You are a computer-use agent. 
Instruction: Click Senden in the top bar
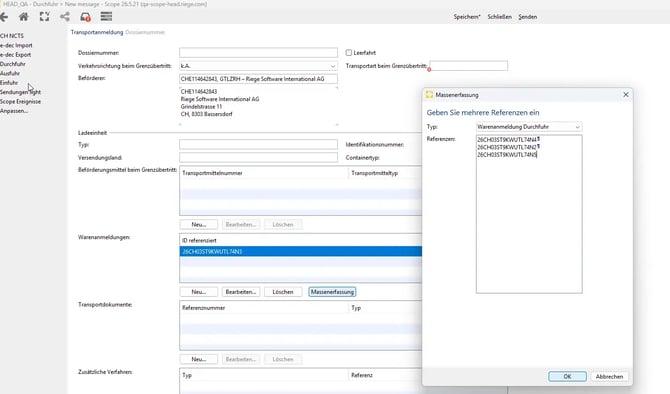tap(528, 17)
